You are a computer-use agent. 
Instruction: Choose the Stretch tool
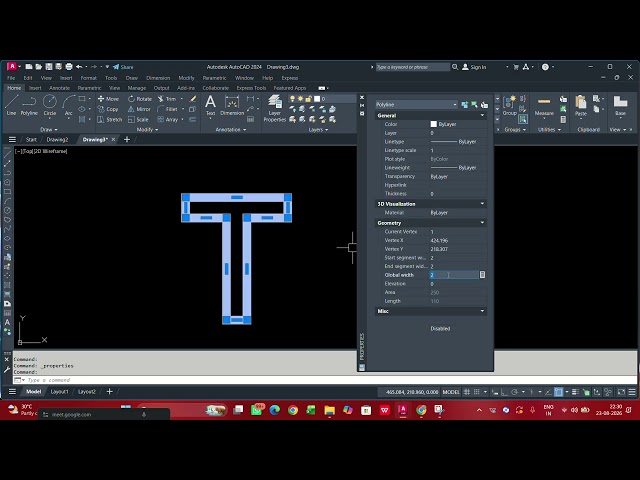pos(109,119)
